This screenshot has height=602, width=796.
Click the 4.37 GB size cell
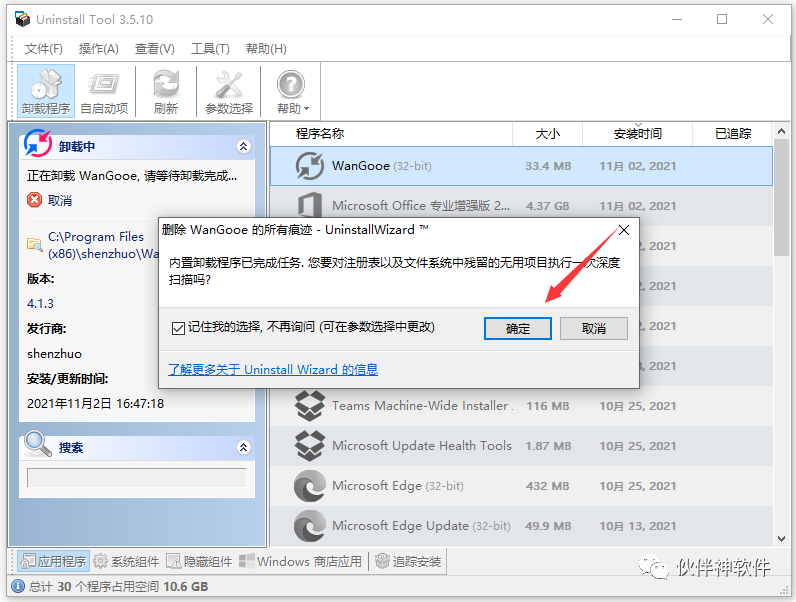(547, 206)
